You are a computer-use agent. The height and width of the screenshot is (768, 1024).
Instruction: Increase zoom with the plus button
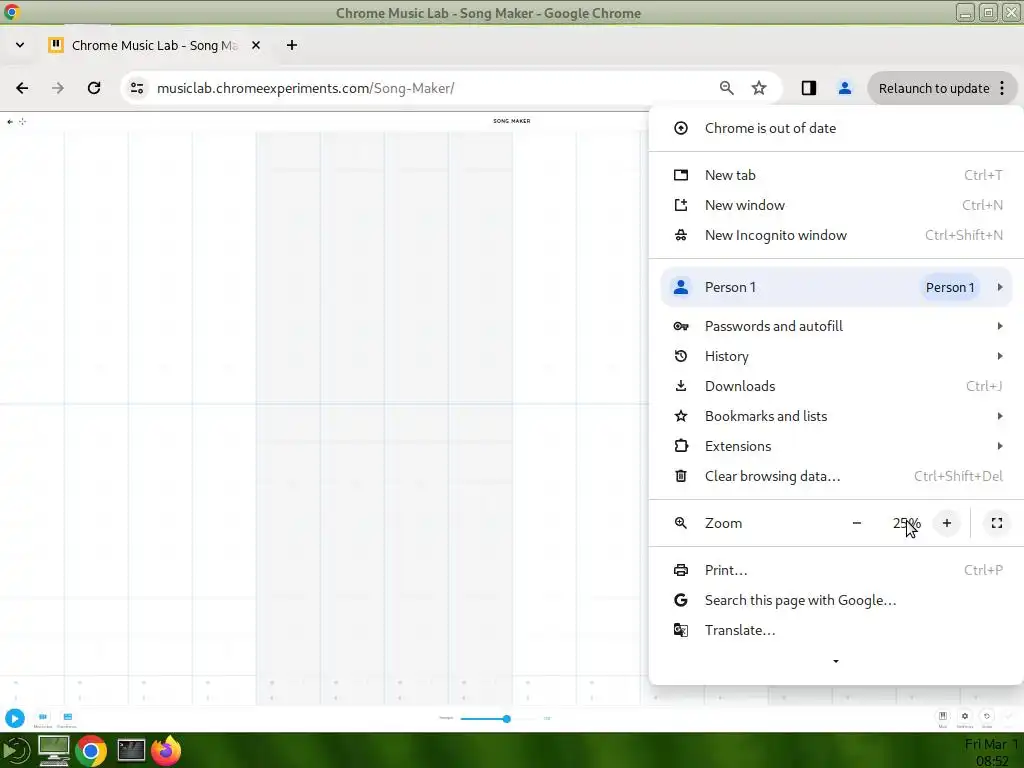click(x=947, y=523)
